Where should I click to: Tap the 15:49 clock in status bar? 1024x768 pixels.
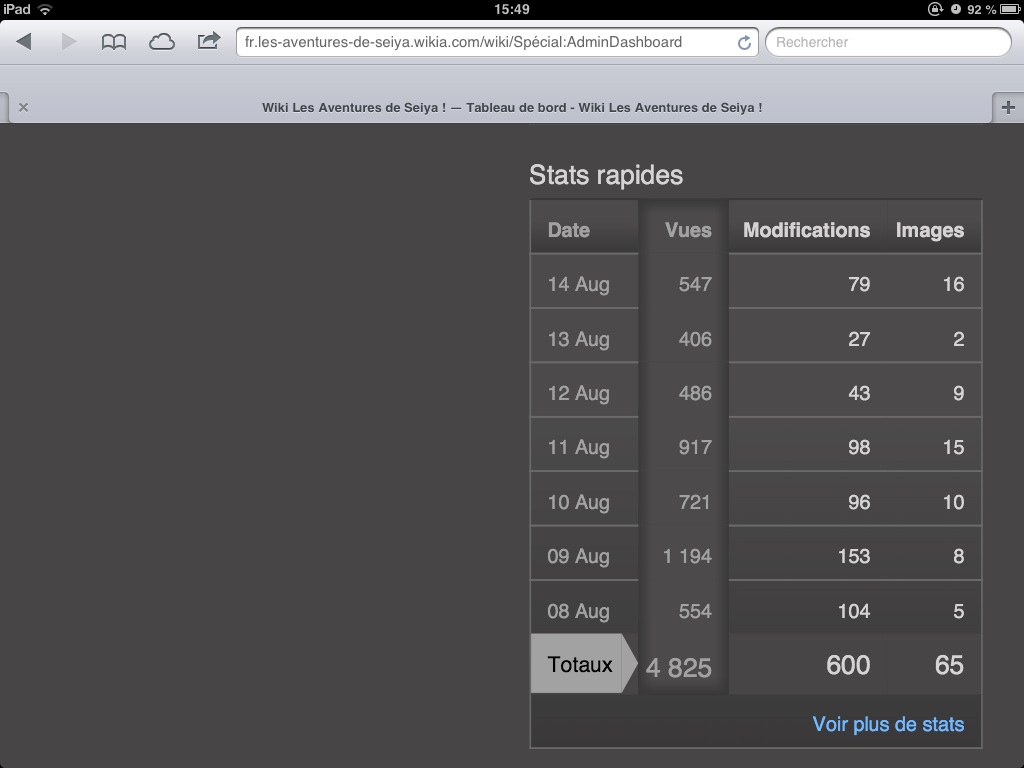click(x=512, y=9)
